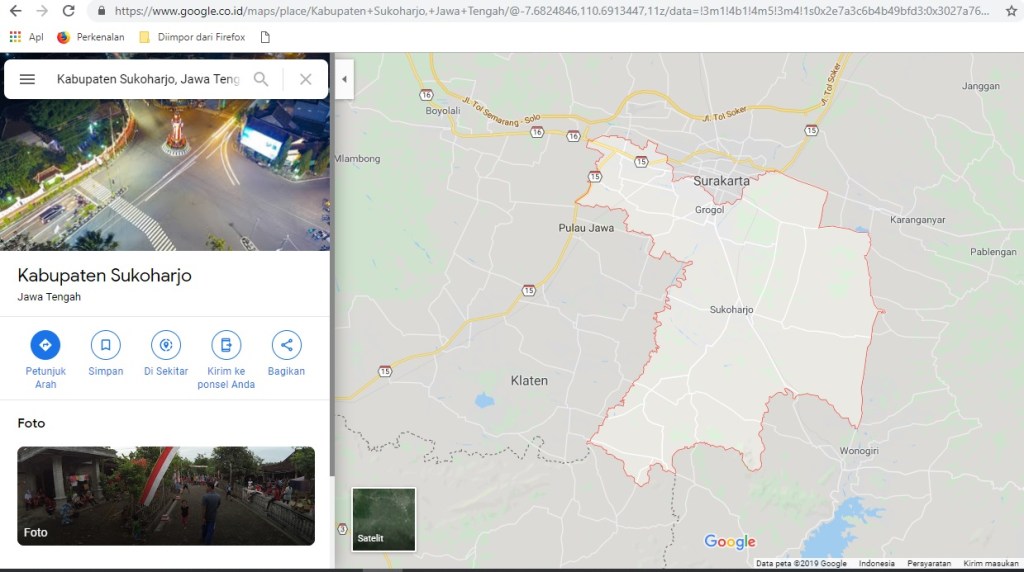Click the Simpan bookmark icon
The image size is (1024, 572).
coord(105,345)
